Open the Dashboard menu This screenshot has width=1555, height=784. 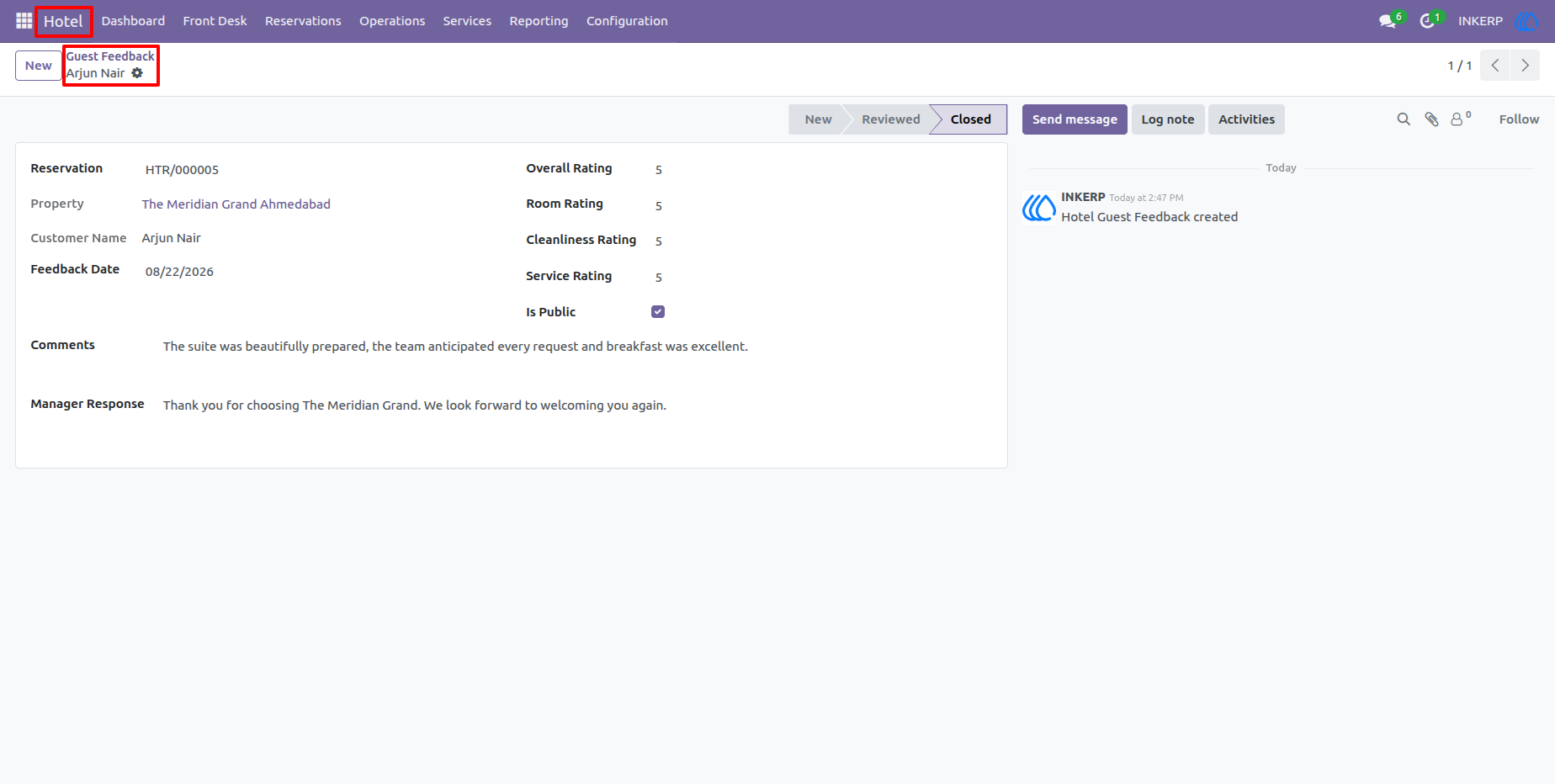coord(133,21)
